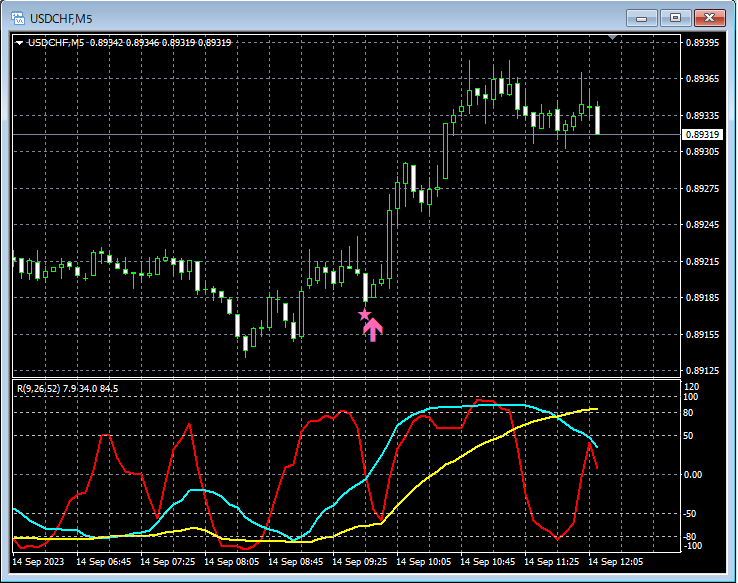
Task: Minimize the USDCHF,M5 chart window
Action: [641, 18]
